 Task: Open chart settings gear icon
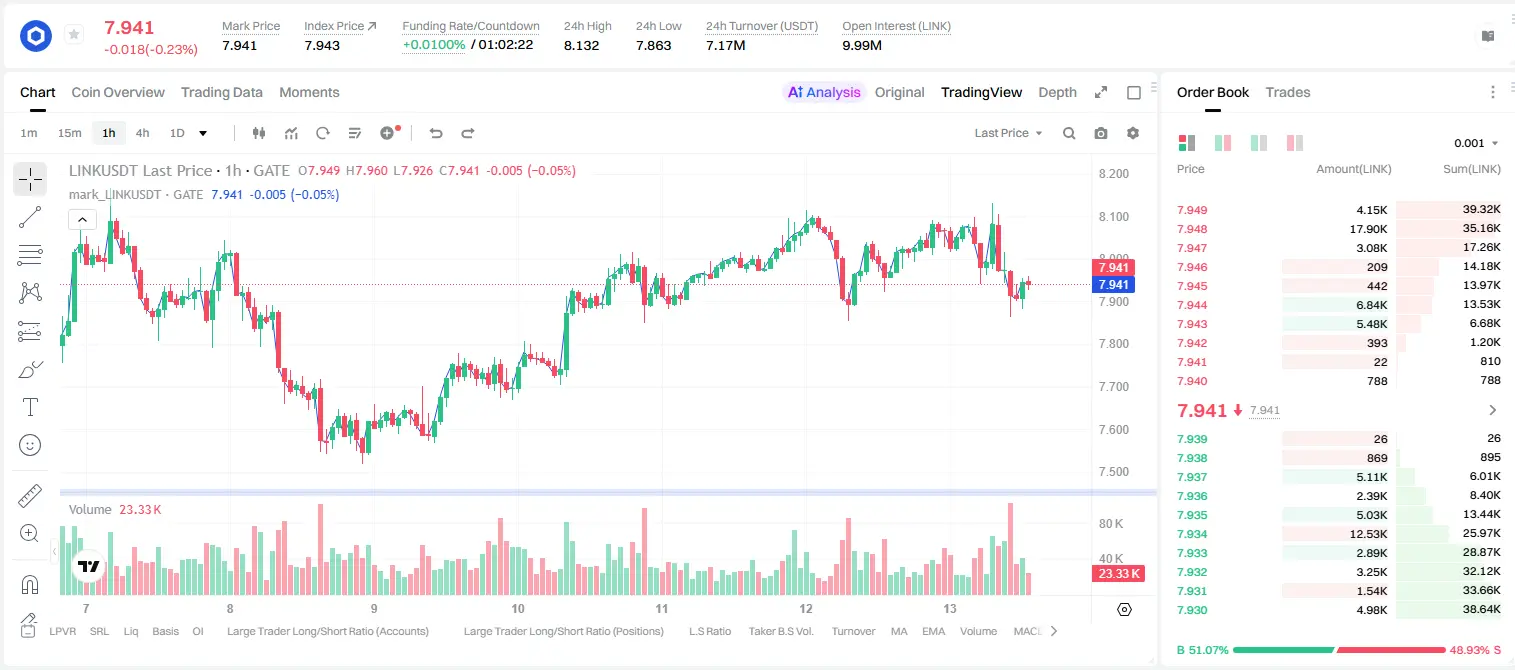pyautogui.click(x=1133, y=133)
